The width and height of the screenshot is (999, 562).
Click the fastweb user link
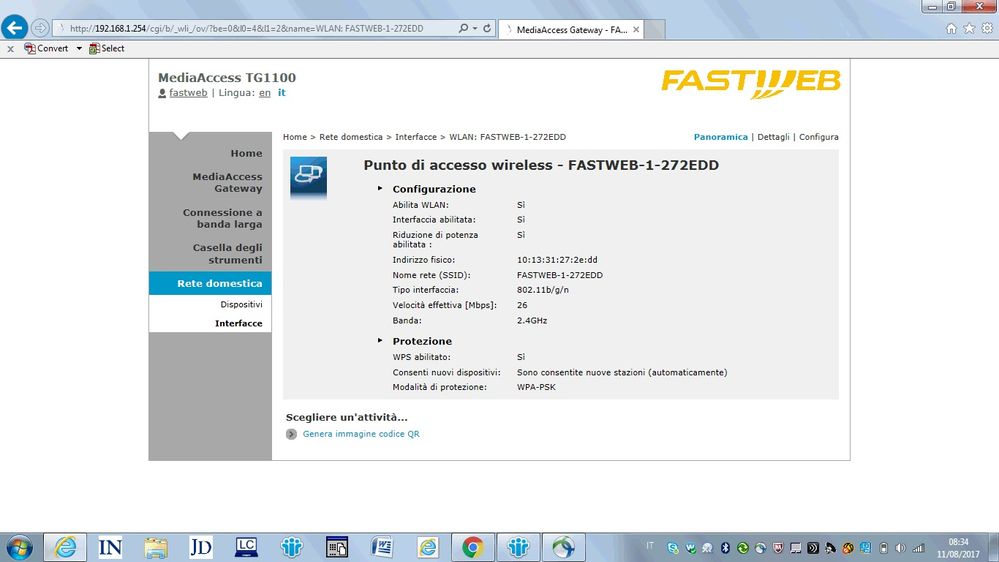click(188, 92)
